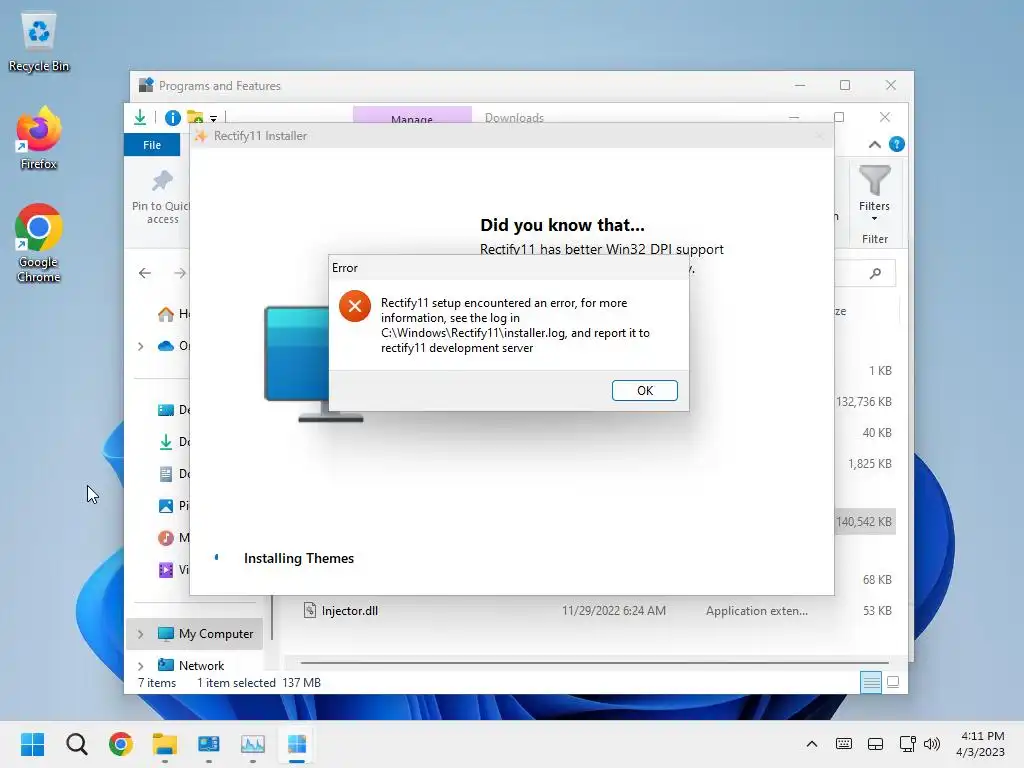Image resolution: width=1024 pixels, height=768 pixels.
Task: Launch Firefox from the desktop shortcut
Action: click(x=39, y=139)
